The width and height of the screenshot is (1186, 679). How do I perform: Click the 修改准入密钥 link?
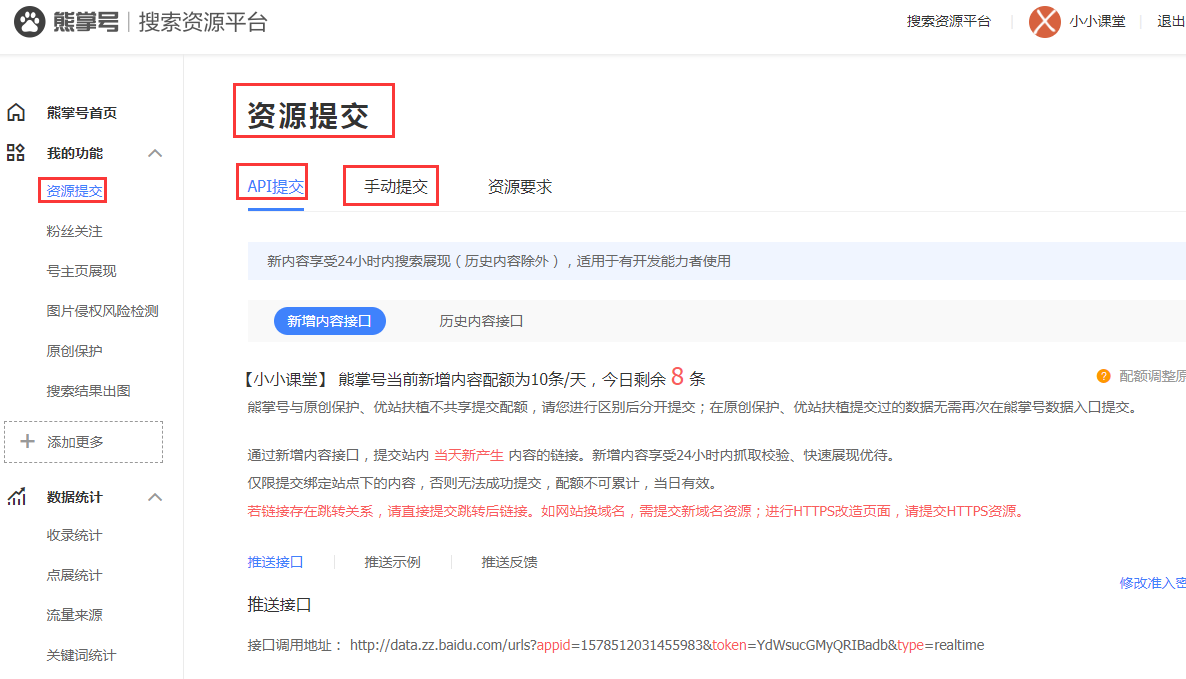(1153, 583)
